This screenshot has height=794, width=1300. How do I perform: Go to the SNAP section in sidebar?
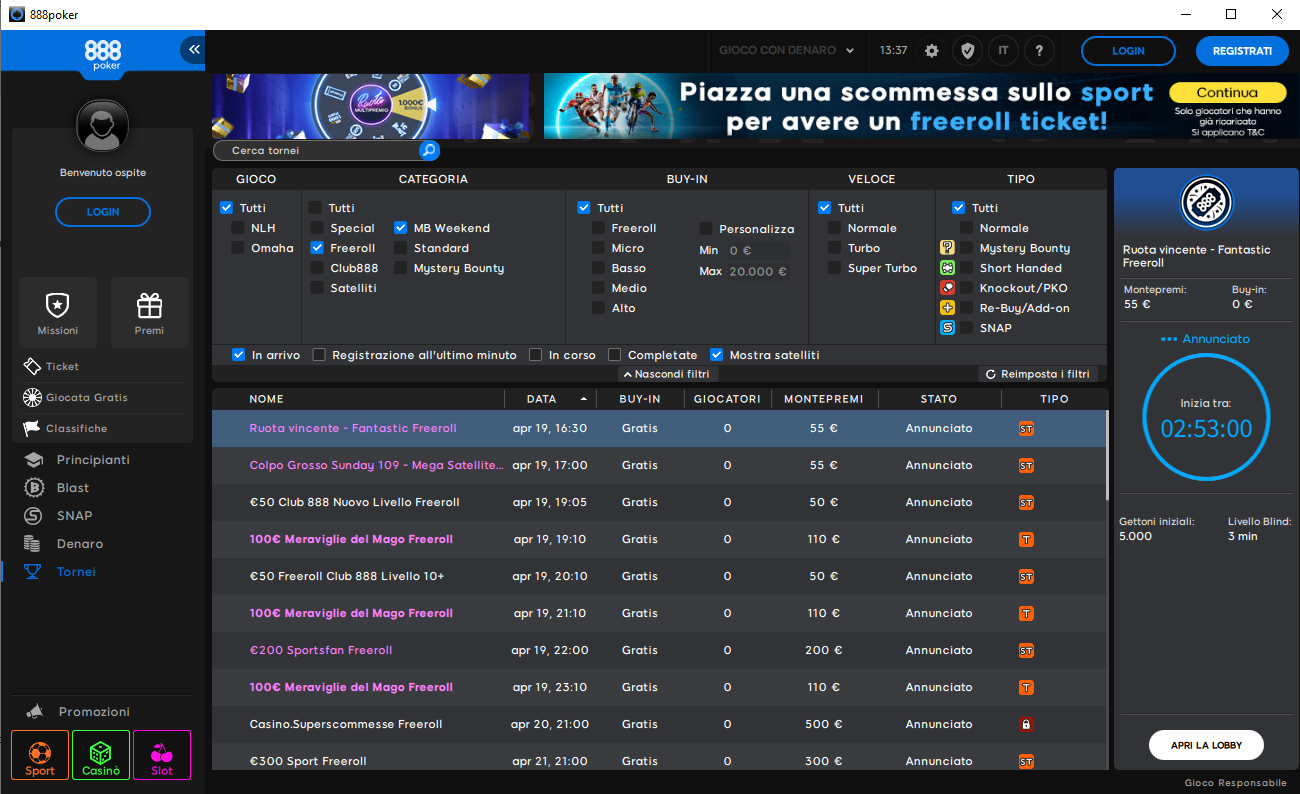[74, 516]
